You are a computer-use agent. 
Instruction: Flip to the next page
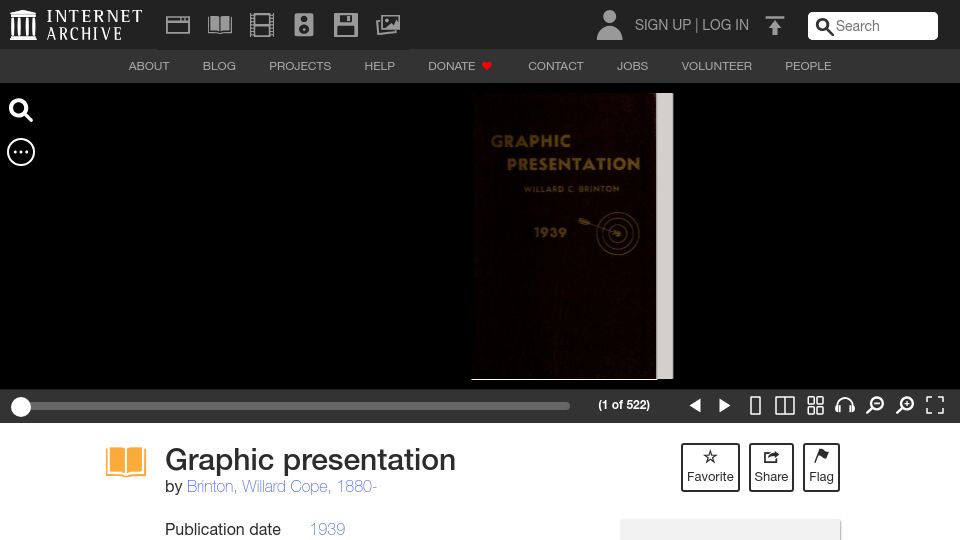point(724,405)
